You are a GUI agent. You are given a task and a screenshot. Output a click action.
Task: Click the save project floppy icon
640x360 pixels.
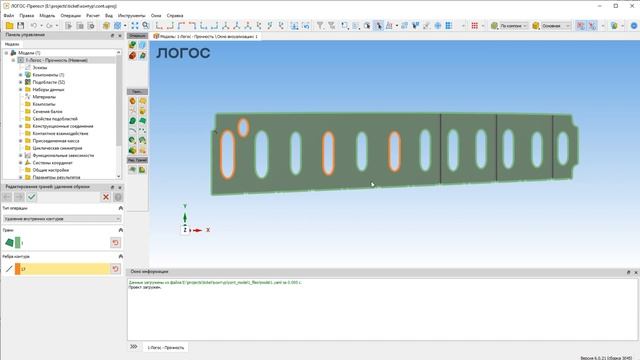(x=20, y=26)
